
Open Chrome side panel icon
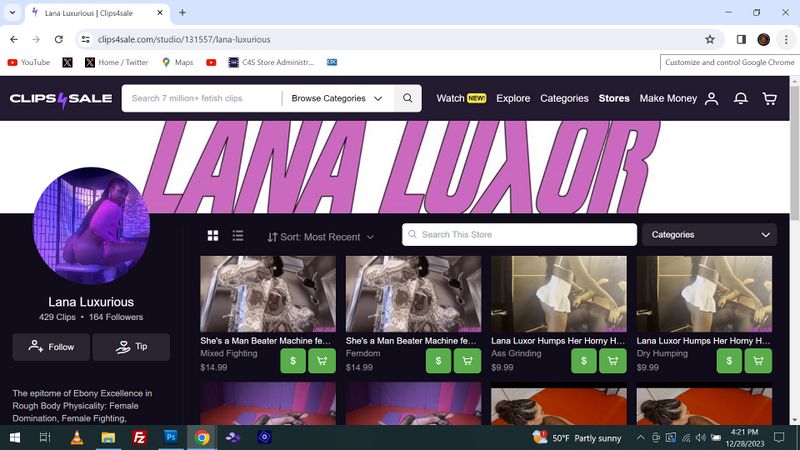741,39
